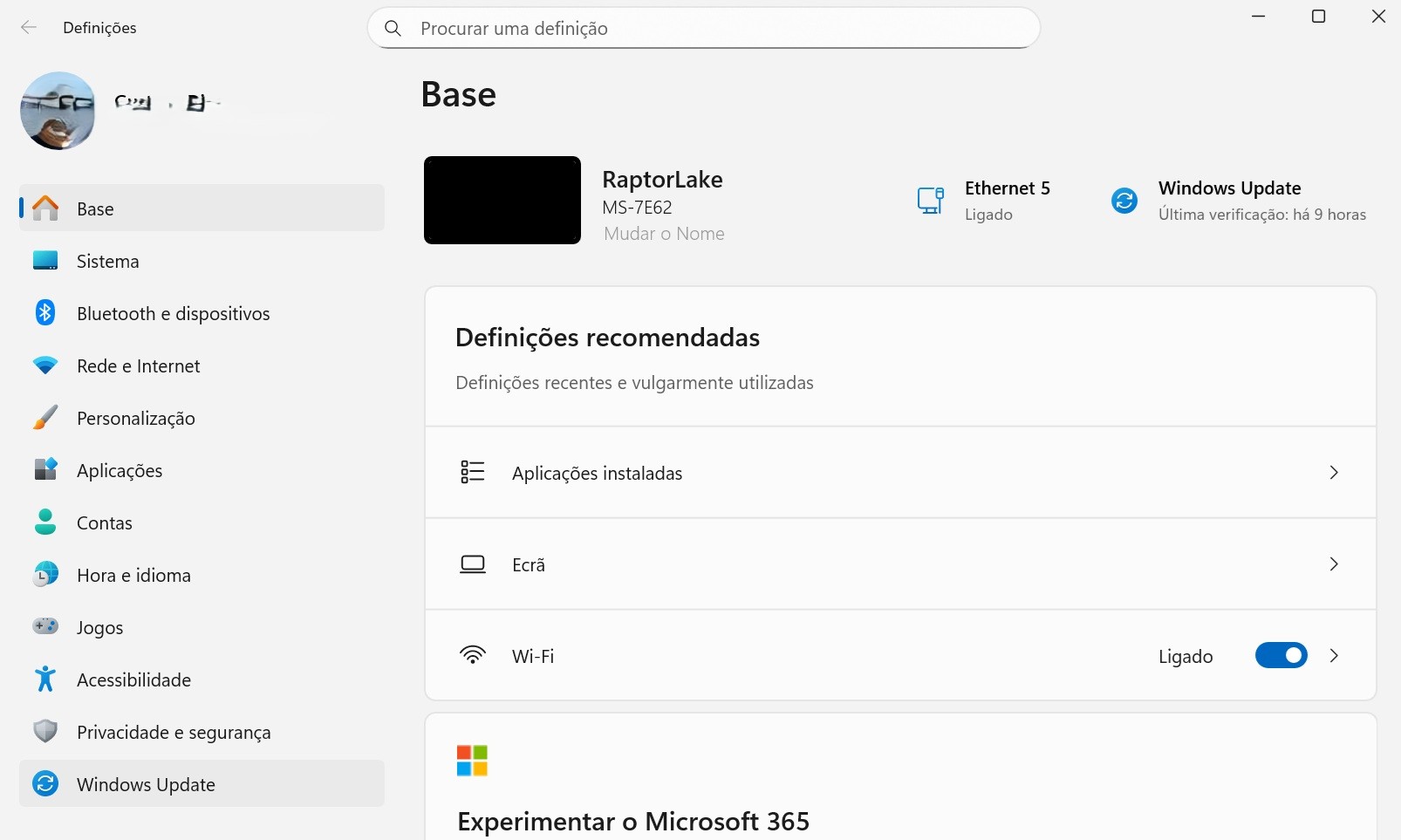This screenshot has width=1401, height=840.
Task: Click the Personalização paintbrush icon
Action: point(45,418)
